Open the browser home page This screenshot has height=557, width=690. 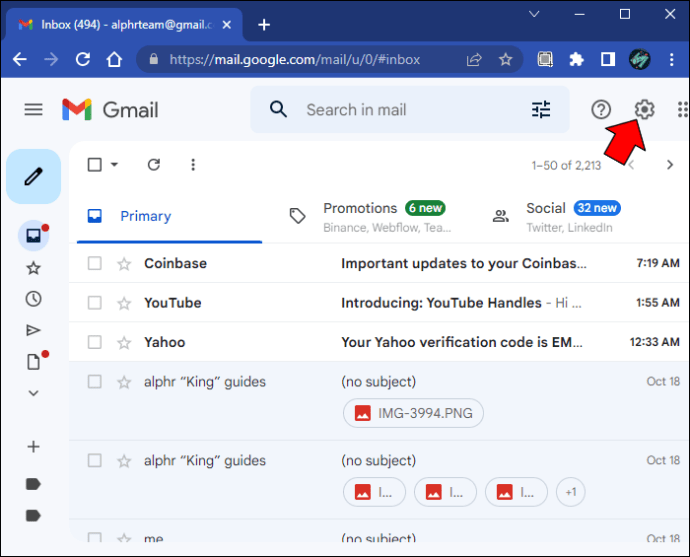pos(114,59)
